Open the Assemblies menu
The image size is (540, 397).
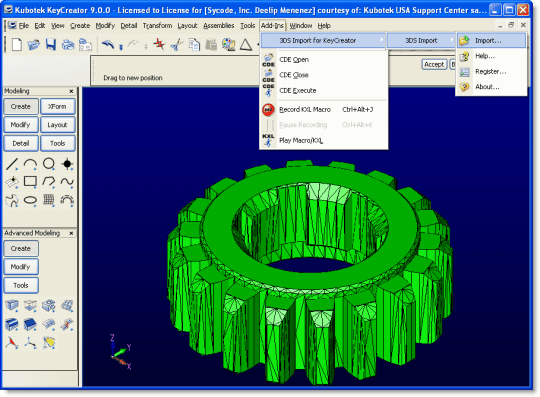coord(219,26)
